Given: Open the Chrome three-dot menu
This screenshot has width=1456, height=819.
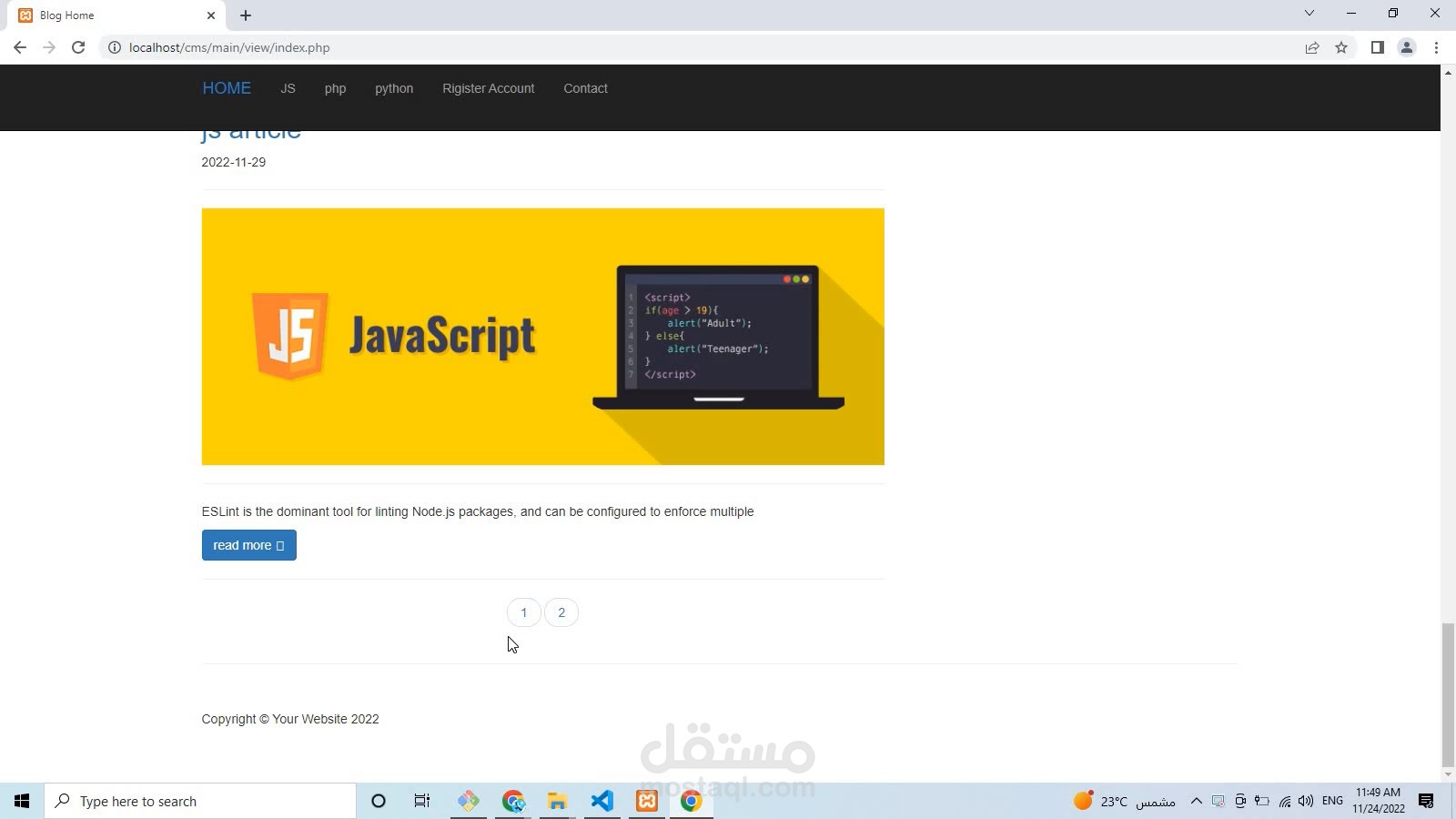Looking at the screenshot, I should point(1436,47).
